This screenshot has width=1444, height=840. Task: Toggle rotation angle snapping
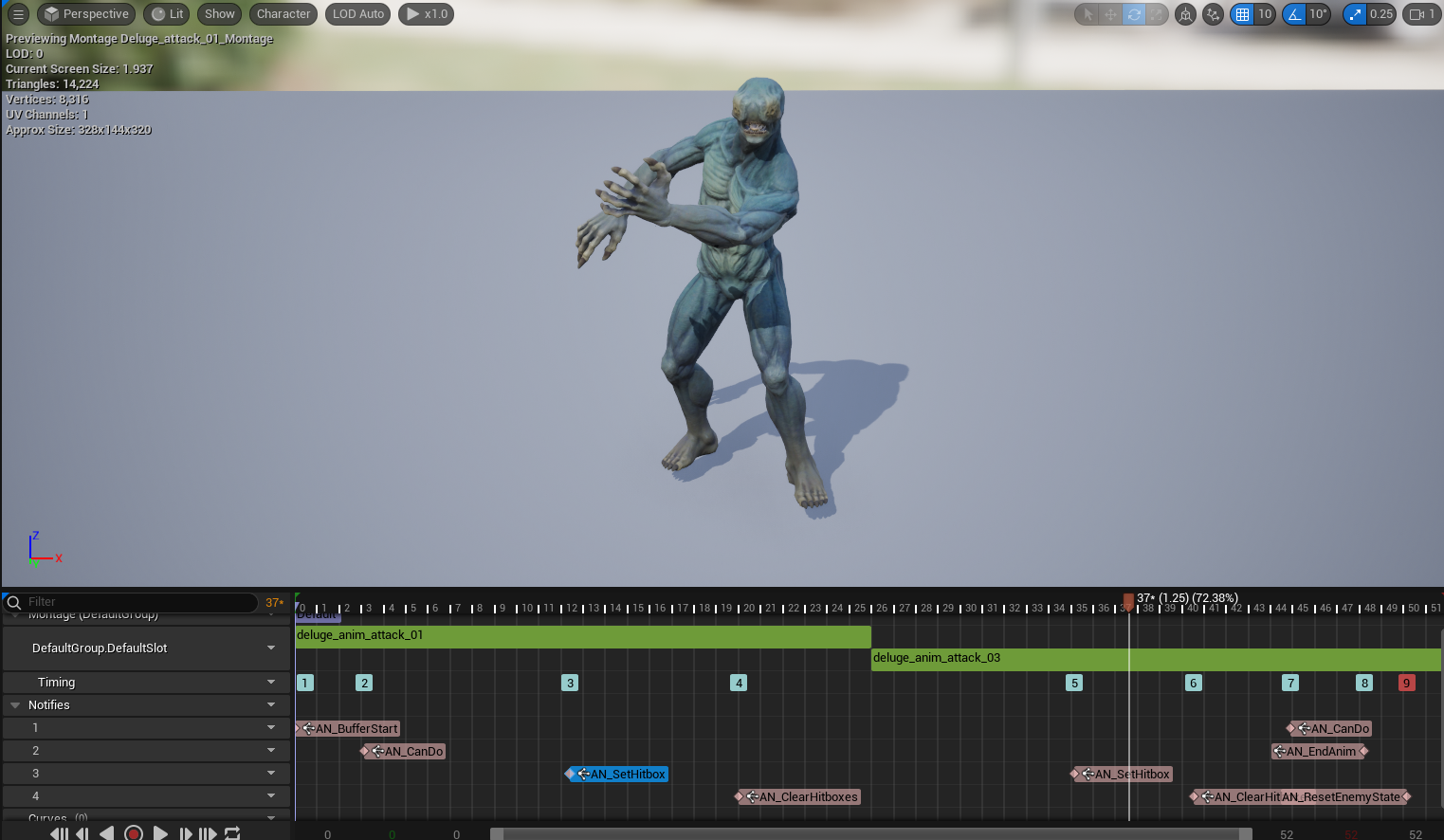tap(1294, 14)
